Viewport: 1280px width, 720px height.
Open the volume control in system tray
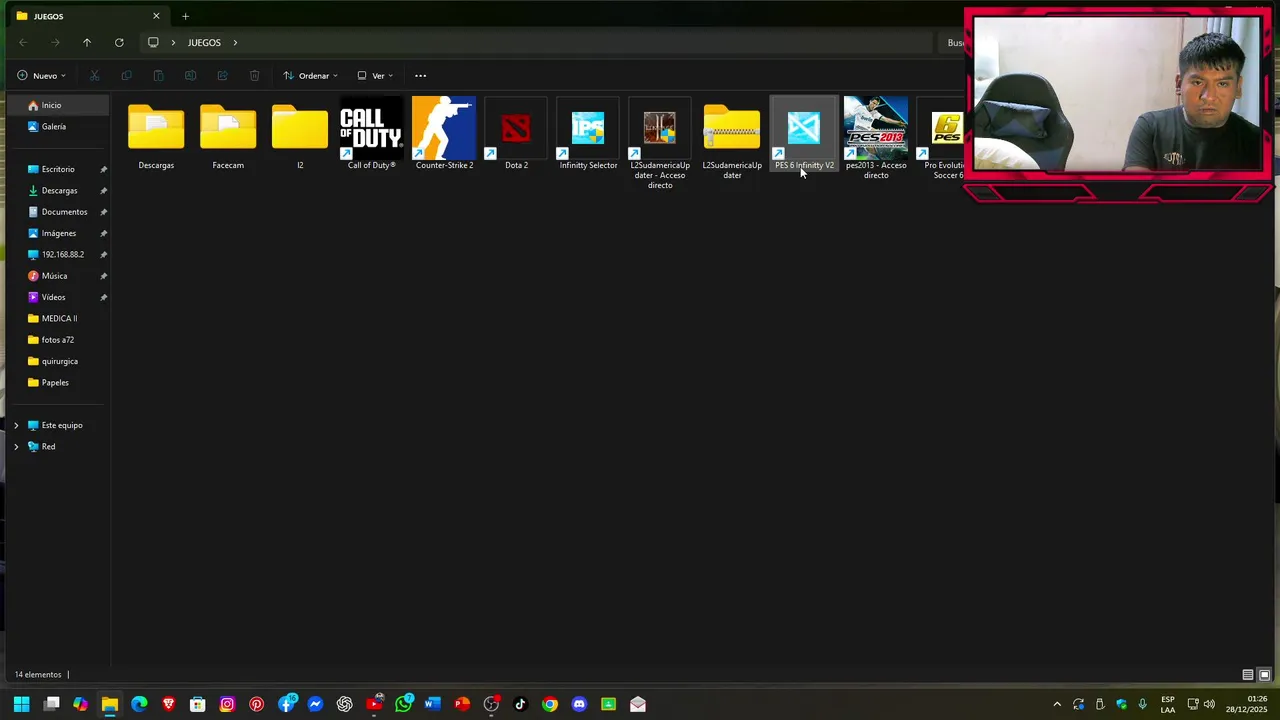coord(1210,704)
